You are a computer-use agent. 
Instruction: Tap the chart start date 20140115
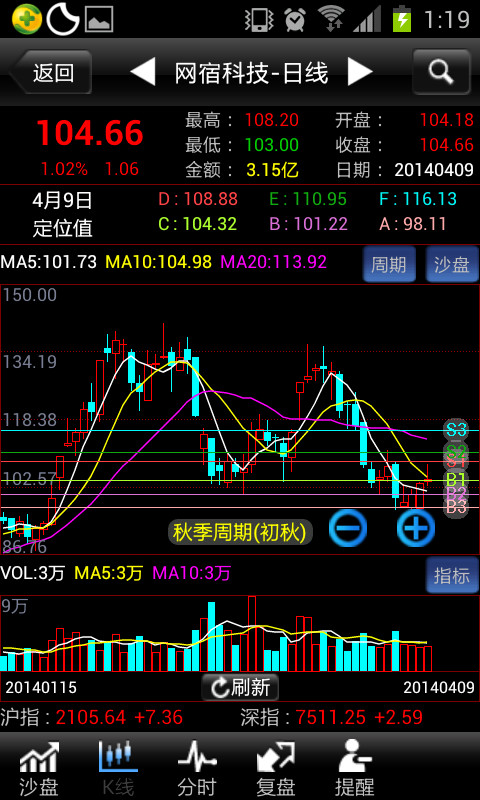click(x=41, y=687)
